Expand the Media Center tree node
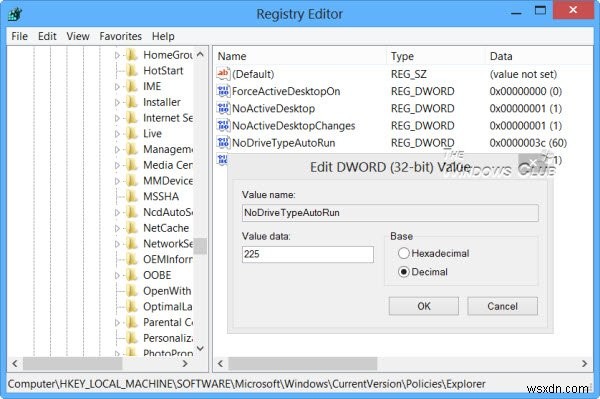600x399 pixels. [117, 165]
